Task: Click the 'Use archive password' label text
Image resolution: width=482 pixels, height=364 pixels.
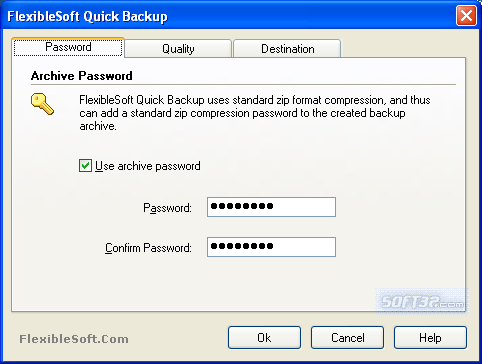Action: point(148,166)
